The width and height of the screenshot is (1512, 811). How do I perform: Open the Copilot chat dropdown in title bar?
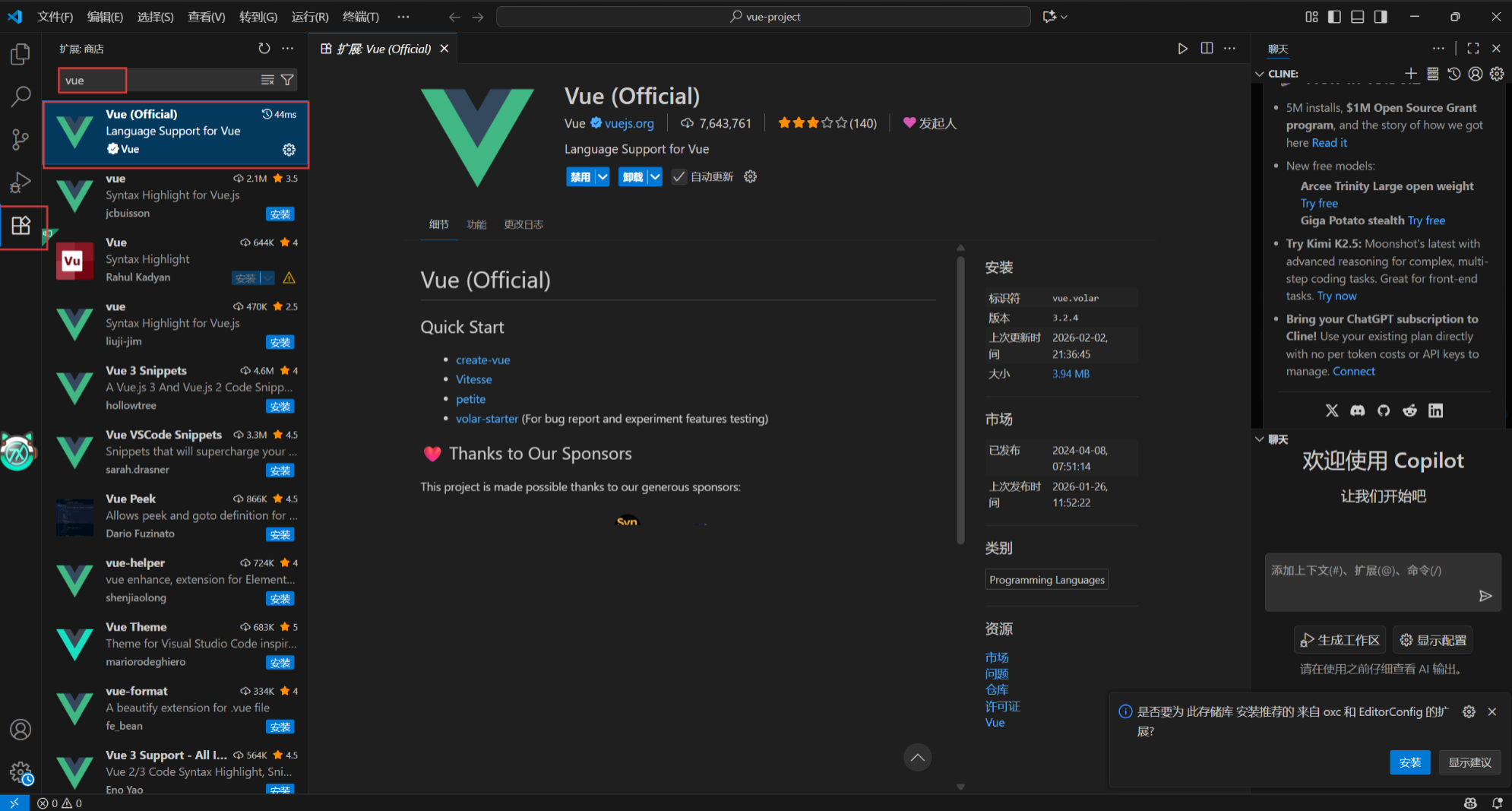pyautogui.click(x=1064, y=17)
